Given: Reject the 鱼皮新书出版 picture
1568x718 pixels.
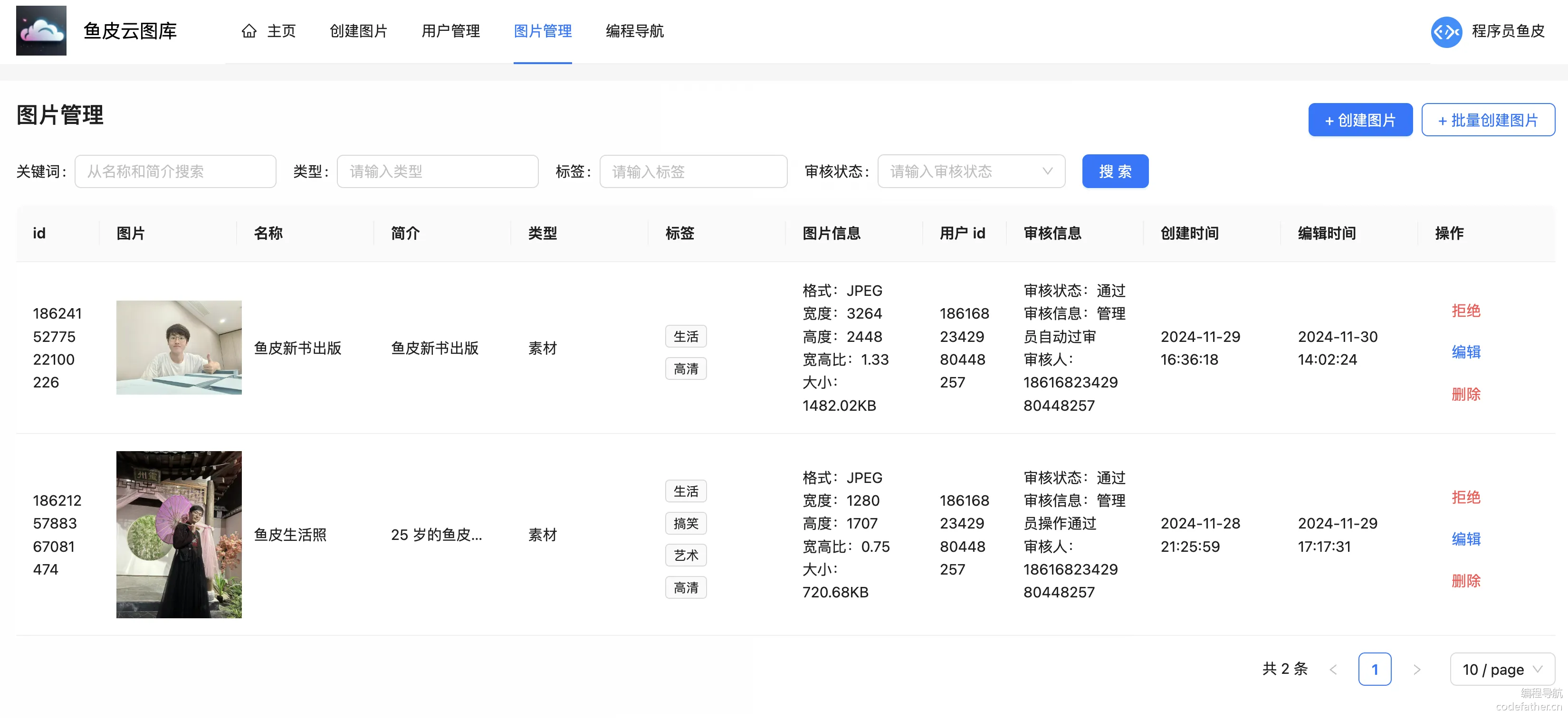Looking at the screenshot, I should pyautogui.click(x=1465, y=310).
